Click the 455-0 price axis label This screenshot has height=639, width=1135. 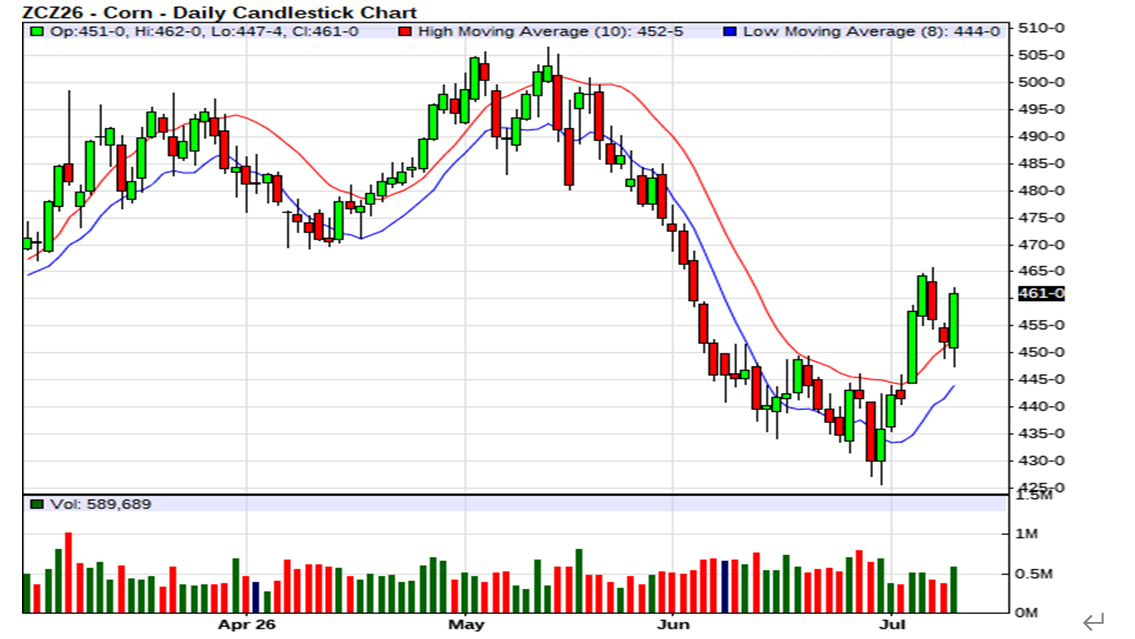click(x=1041, y=325)
